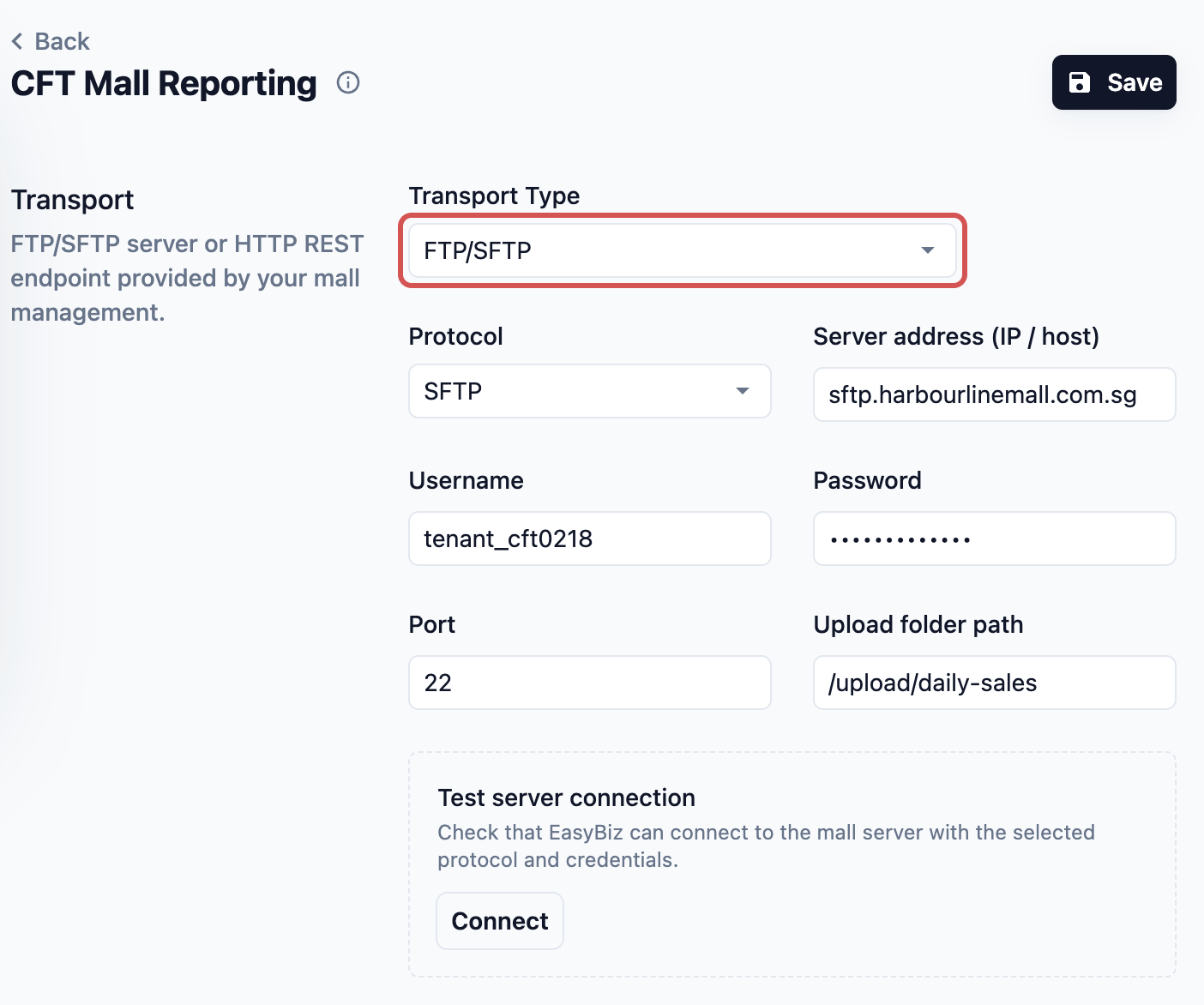This screenshot has width=1204, height=1005.
Task: Open the Protocol dropdown showing SFTP
Action: pyautogui.click(x=590, y=391)
